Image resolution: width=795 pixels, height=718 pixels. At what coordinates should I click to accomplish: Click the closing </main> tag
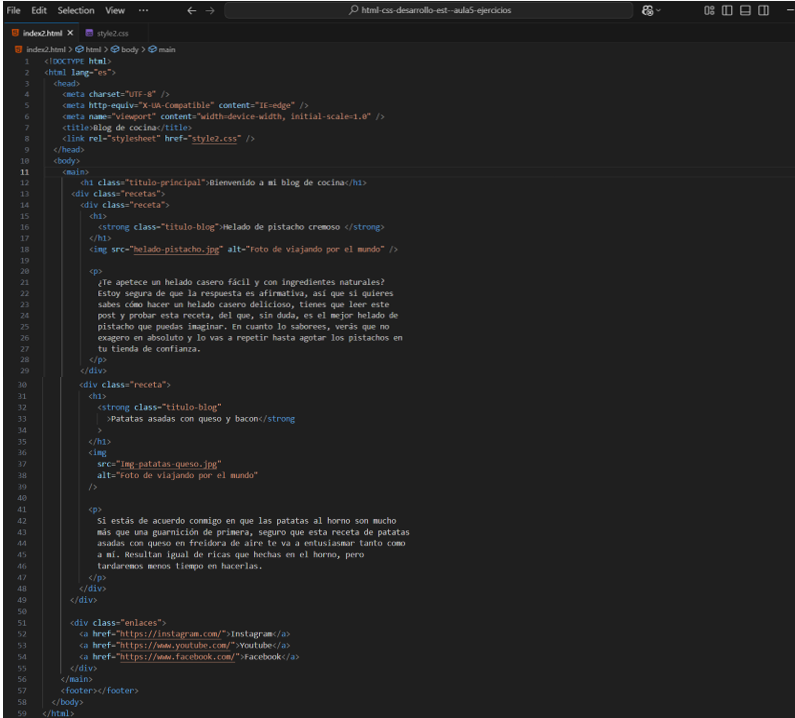77,679
